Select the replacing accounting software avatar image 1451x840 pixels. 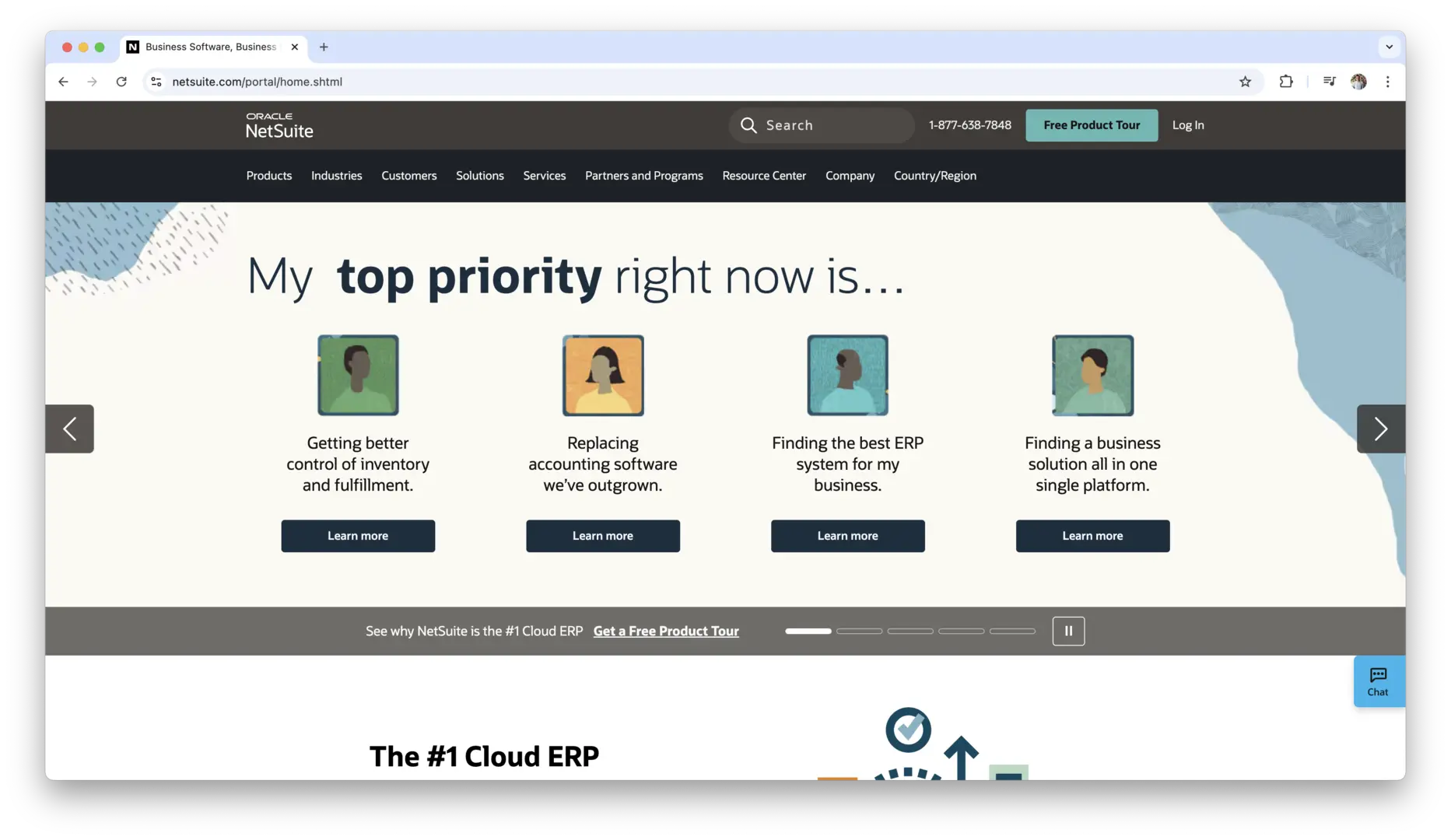[603, 376]
